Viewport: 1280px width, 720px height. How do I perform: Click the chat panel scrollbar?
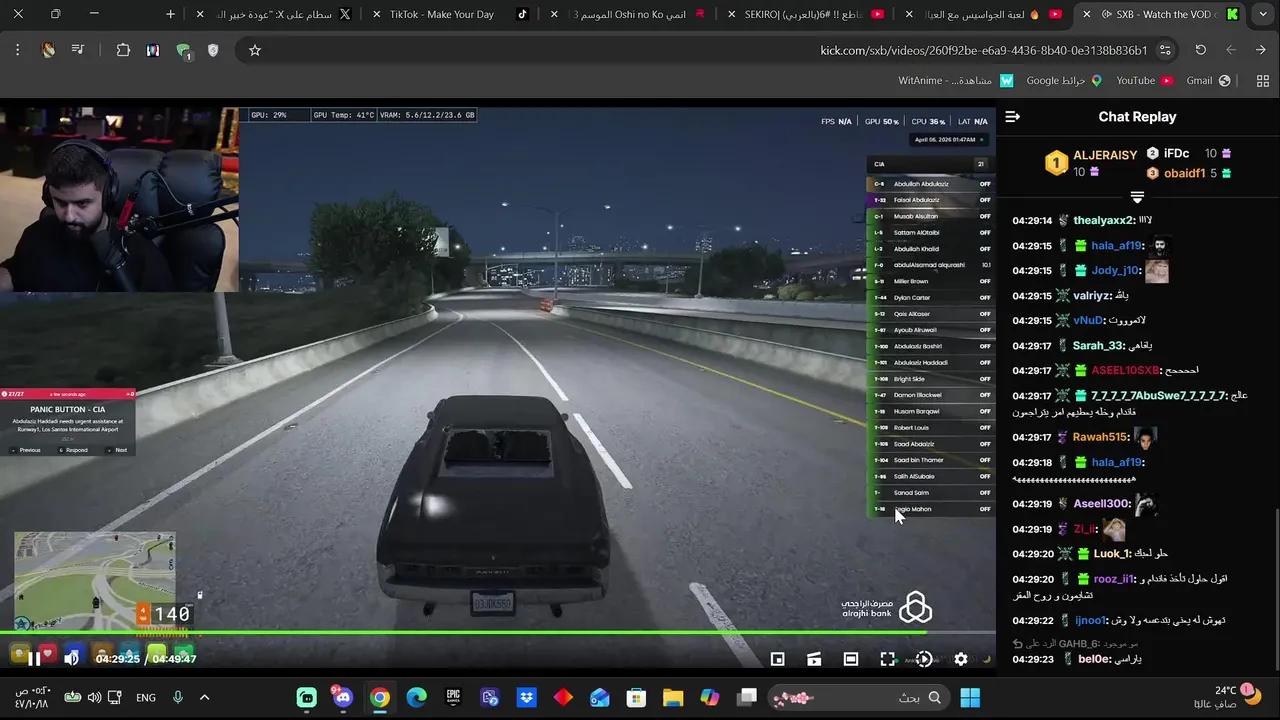(1275, 590)
